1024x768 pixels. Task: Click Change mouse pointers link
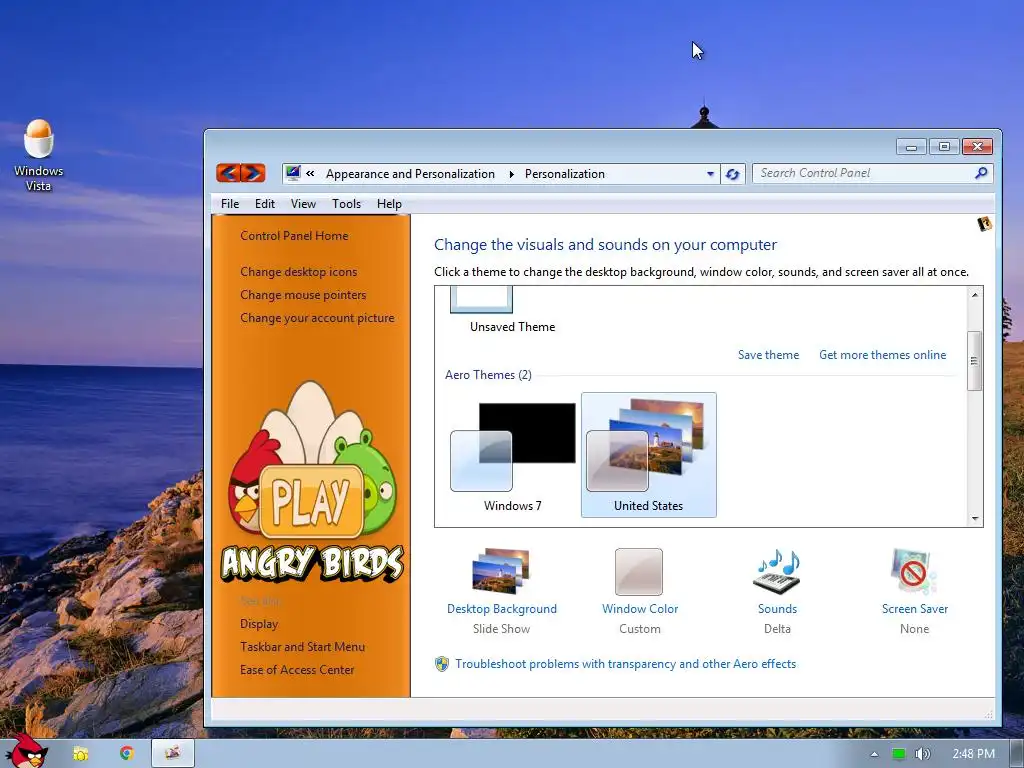303,295
